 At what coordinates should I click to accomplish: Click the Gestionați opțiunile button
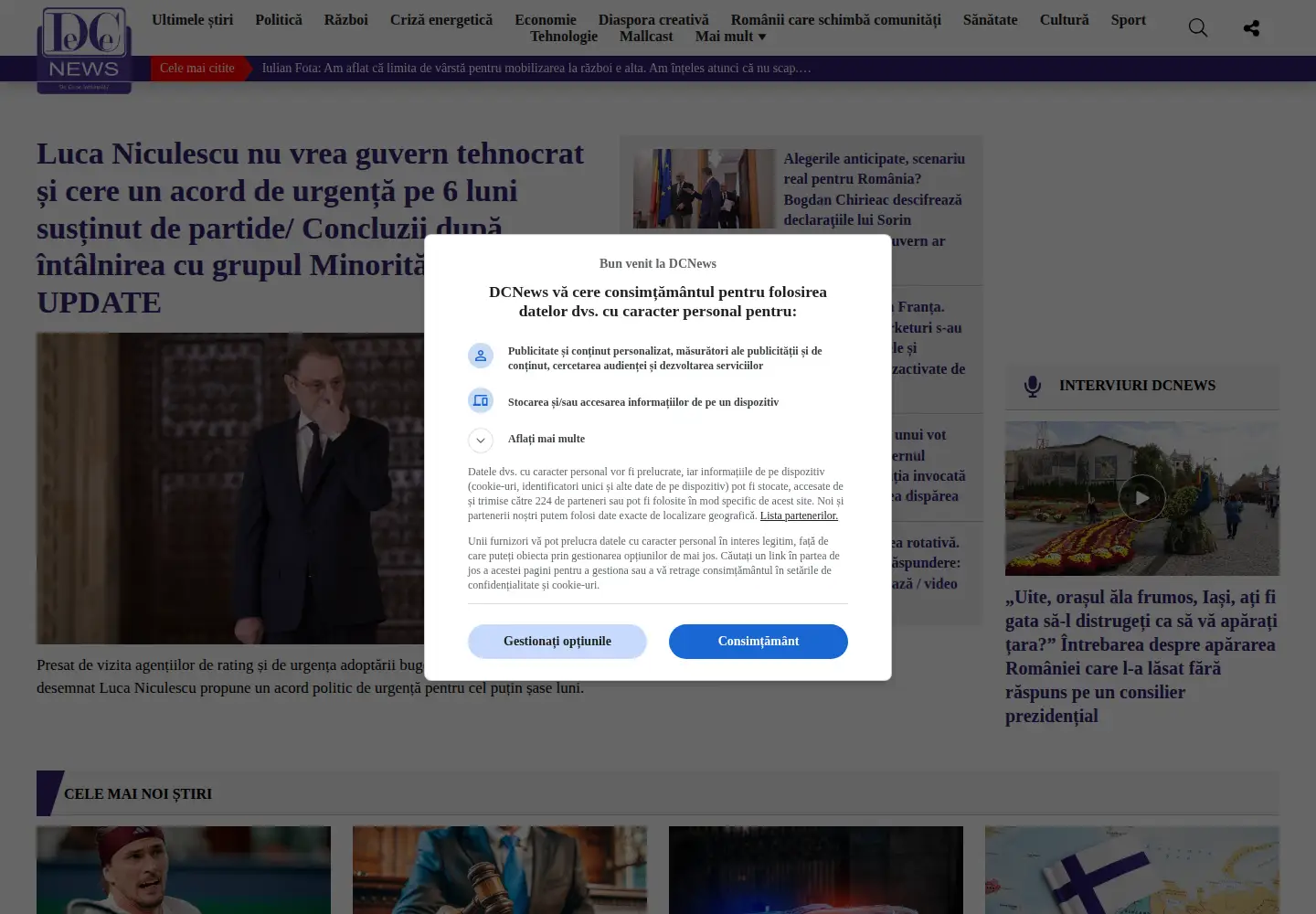click(x=557, y=642)
